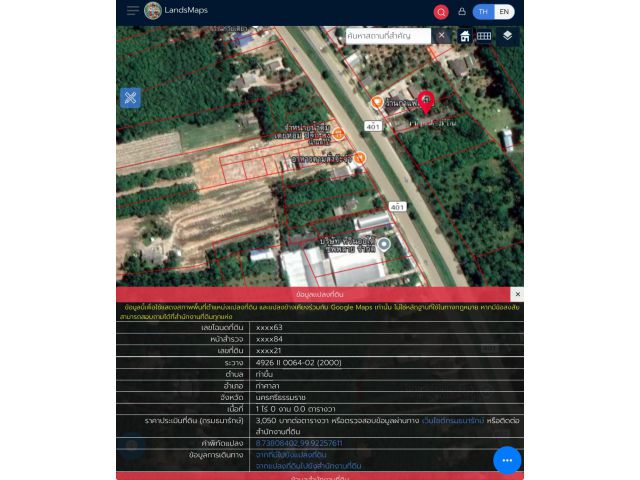Click the survey page value xxxx84

(269, 339)
